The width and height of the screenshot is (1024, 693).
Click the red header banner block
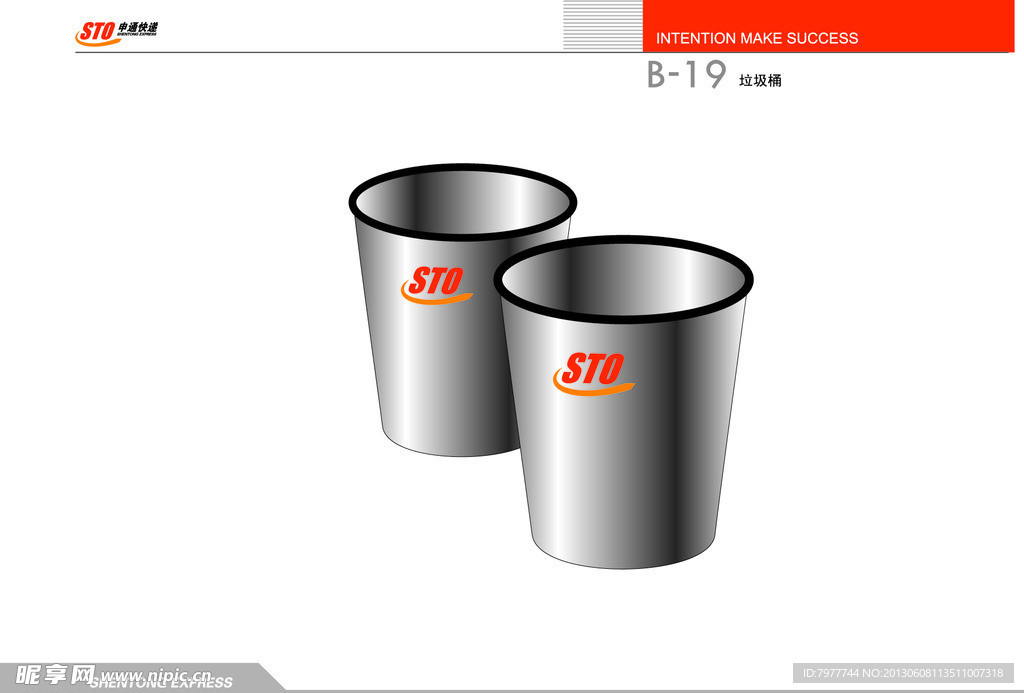[x=829, y=25]
